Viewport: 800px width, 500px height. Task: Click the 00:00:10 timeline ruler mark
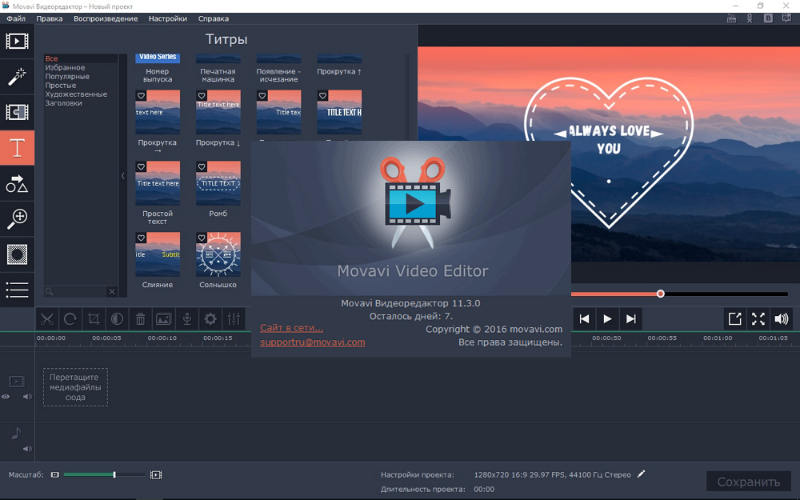(x=162, y=338)
